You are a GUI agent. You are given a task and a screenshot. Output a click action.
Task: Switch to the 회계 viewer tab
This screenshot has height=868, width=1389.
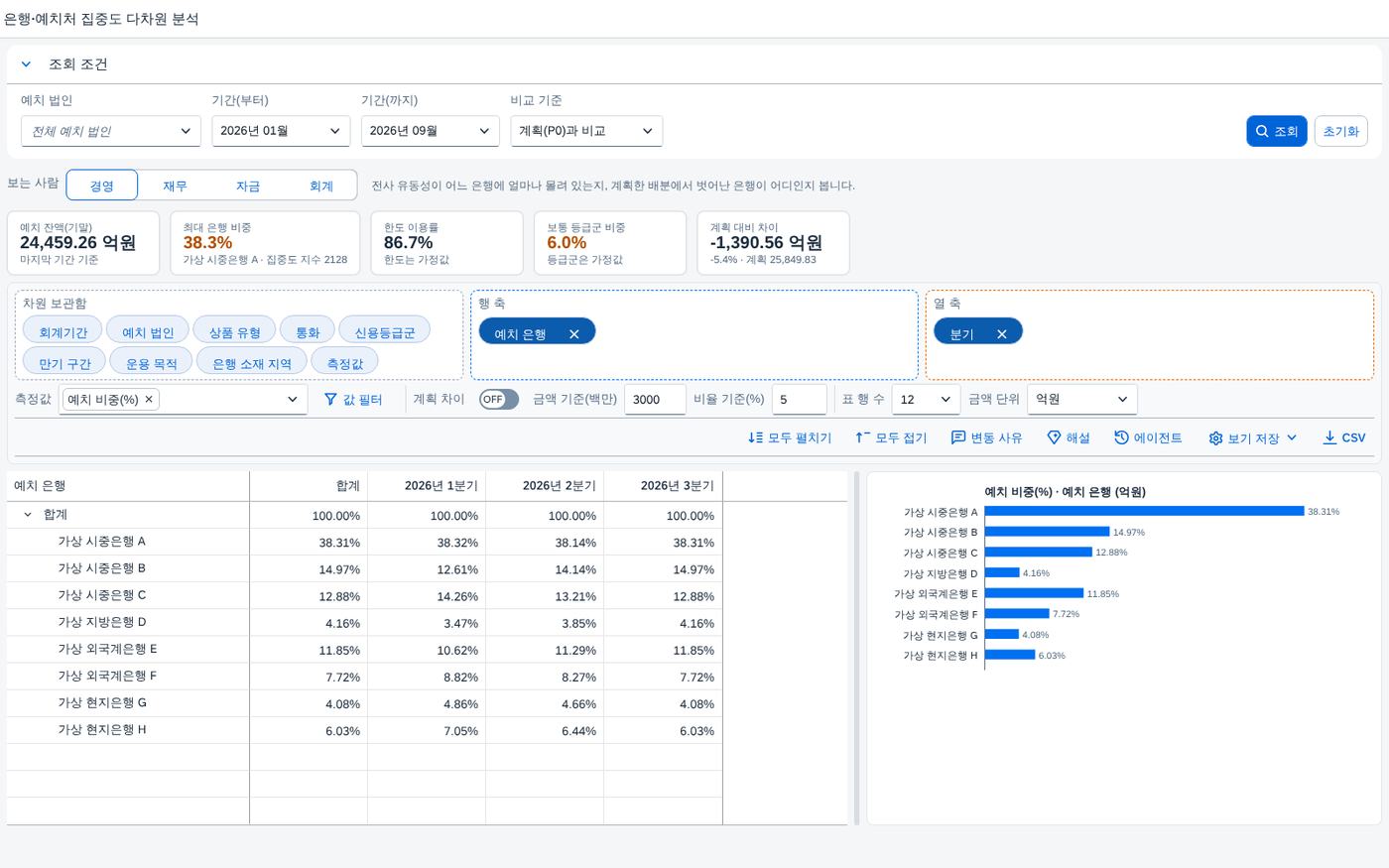click(321, 186)
